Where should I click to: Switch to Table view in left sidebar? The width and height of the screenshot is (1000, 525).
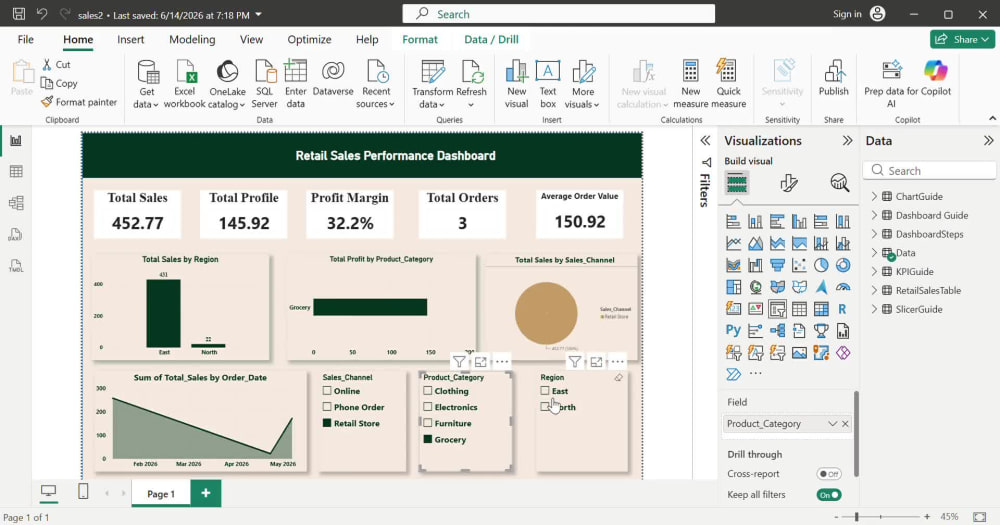coord(16,172)
